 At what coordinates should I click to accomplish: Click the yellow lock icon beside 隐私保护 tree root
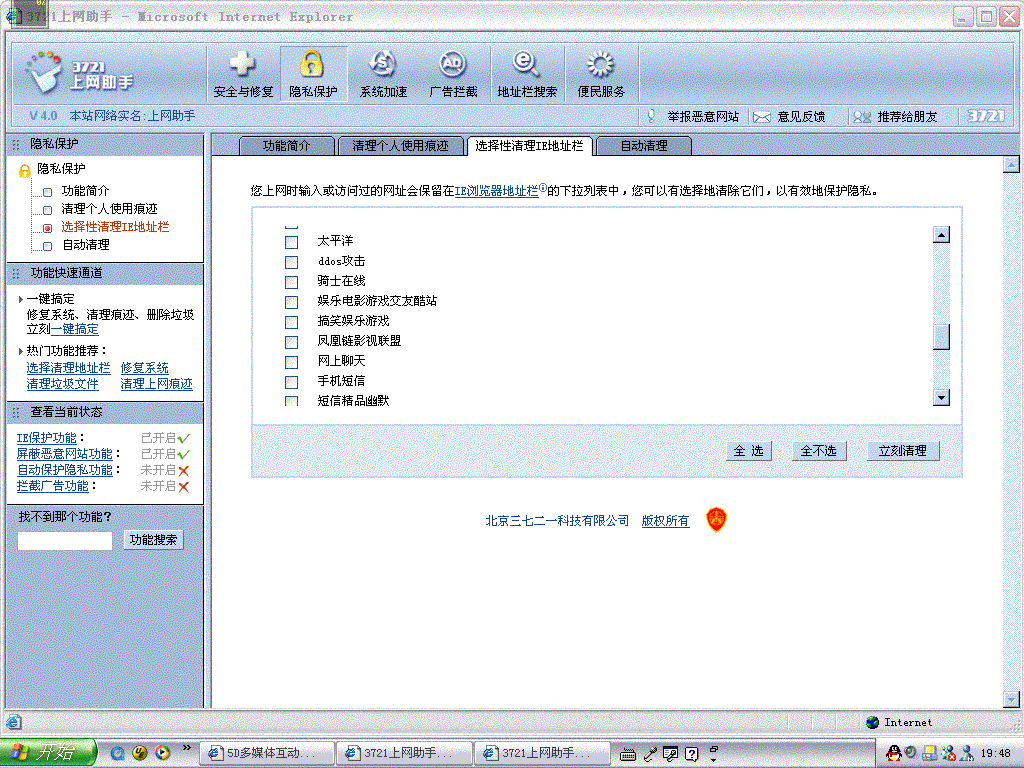(x=24, y=170)
